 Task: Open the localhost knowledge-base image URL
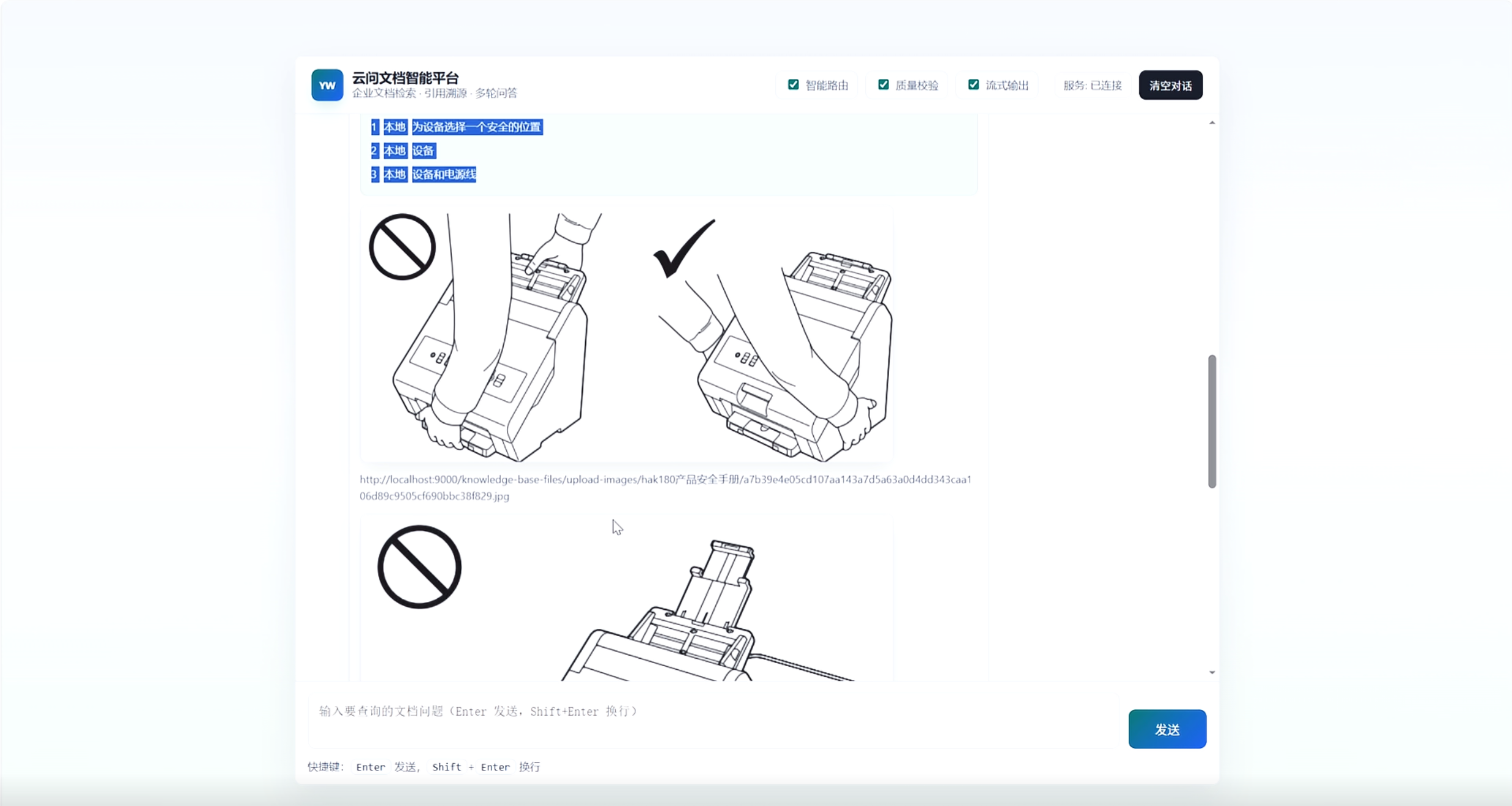point(665,488)
